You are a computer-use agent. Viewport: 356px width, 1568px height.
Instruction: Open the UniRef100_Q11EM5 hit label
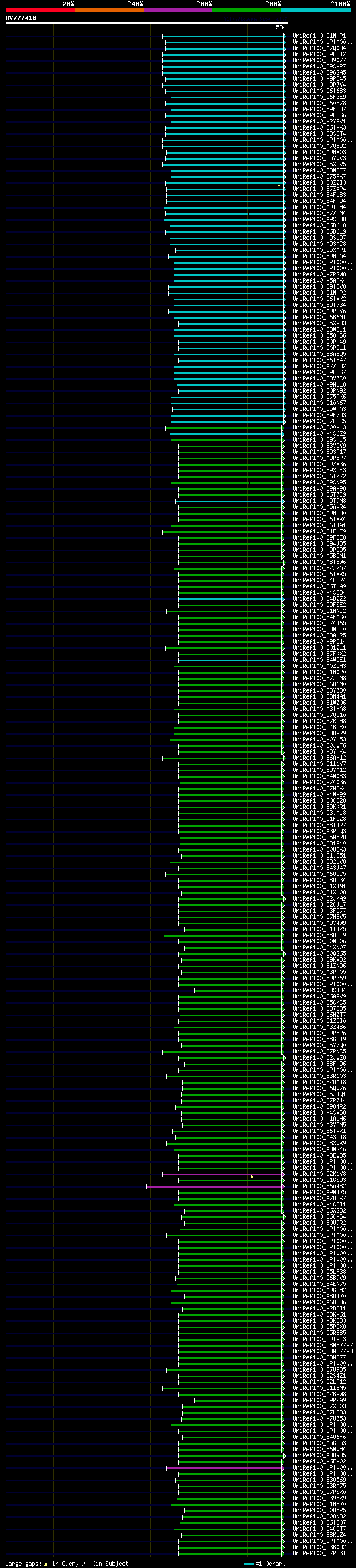(x=319, y=1388)
